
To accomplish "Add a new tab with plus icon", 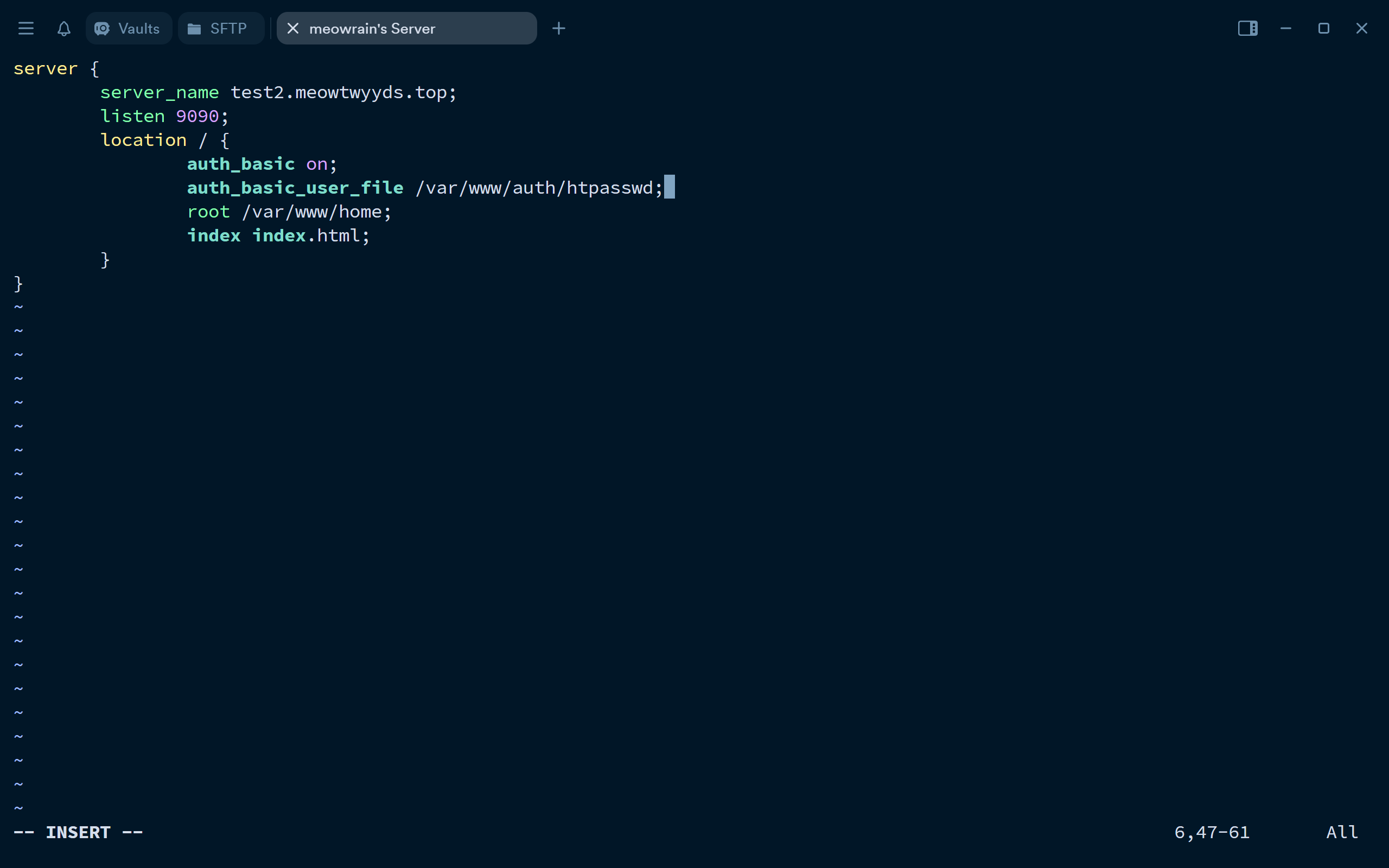I will (x=558, y=28).
